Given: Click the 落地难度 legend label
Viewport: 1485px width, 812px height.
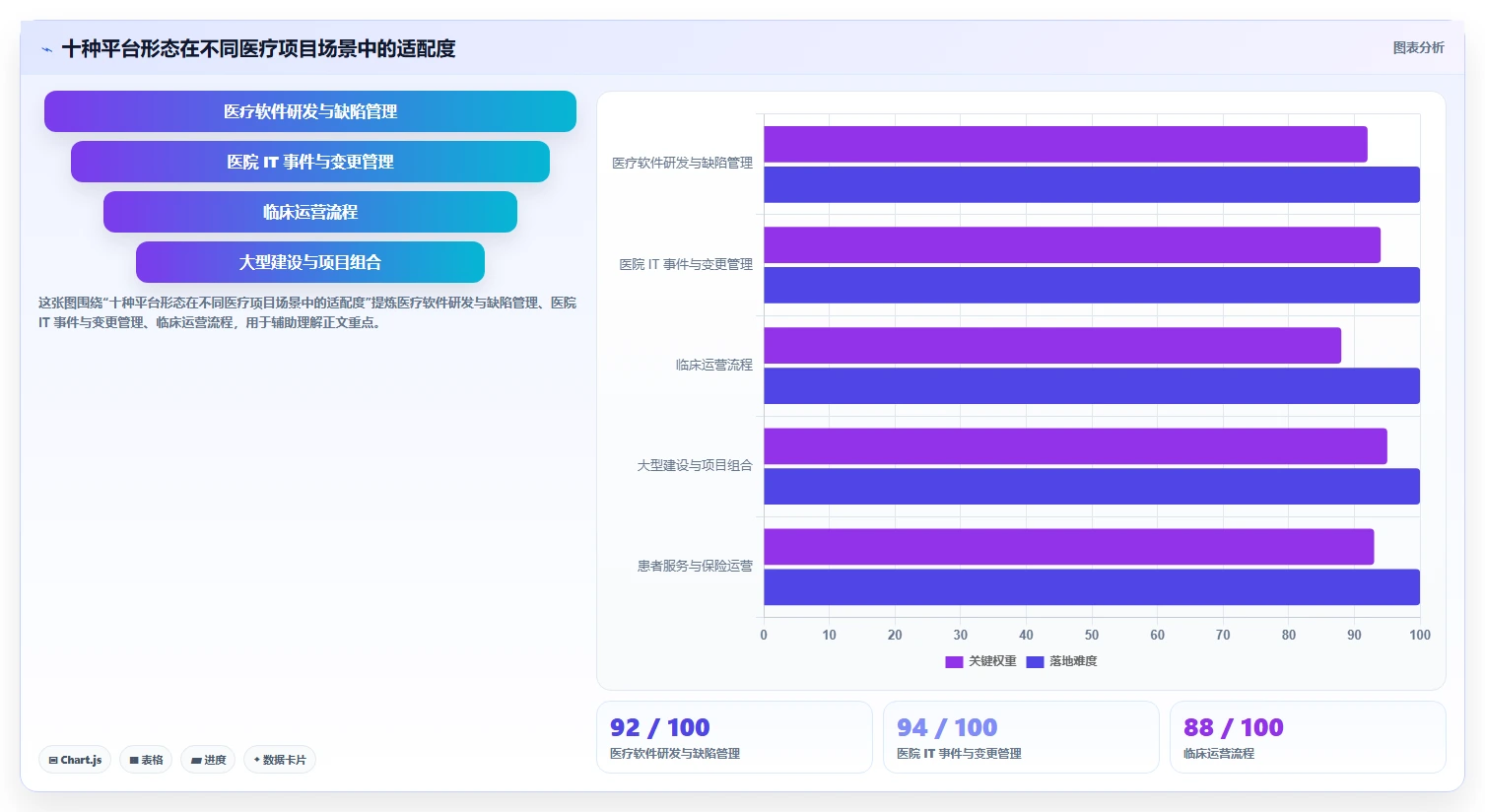Looking at the screenshot, I should 1073,661.
